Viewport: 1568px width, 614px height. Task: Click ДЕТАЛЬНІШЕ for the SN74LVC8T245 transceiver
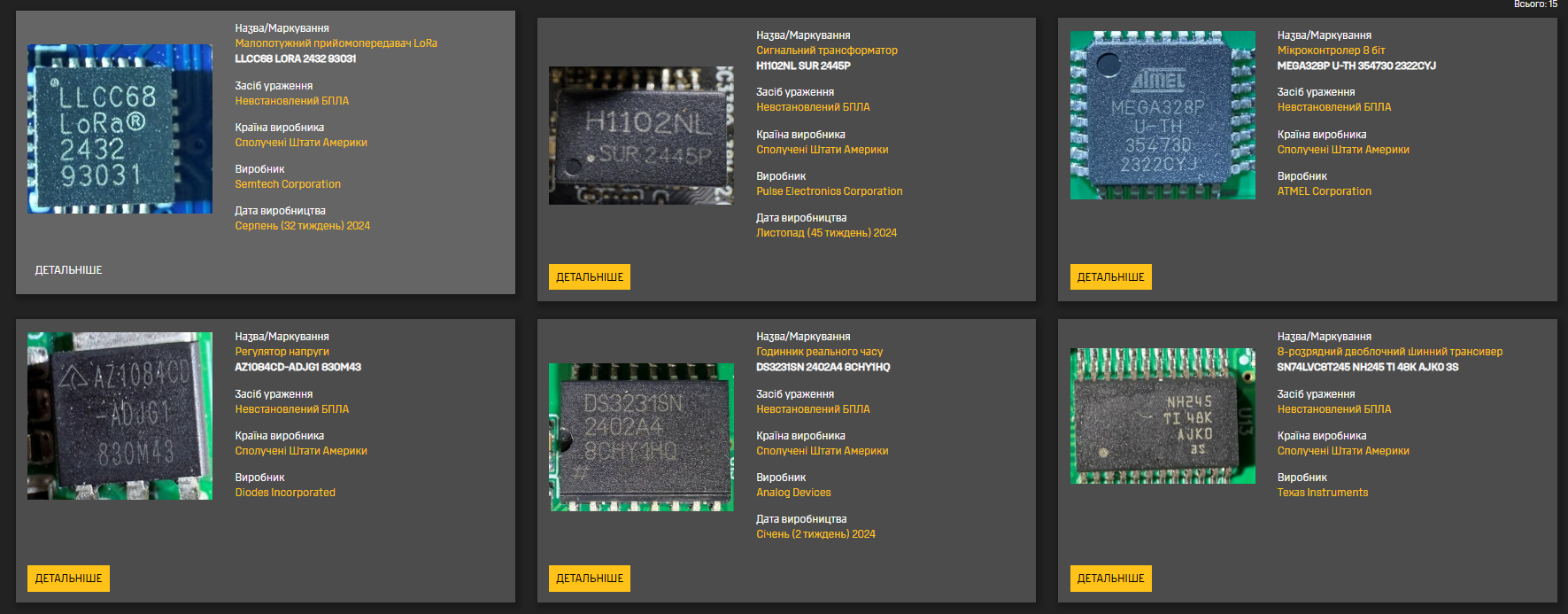click(1110, 579)
